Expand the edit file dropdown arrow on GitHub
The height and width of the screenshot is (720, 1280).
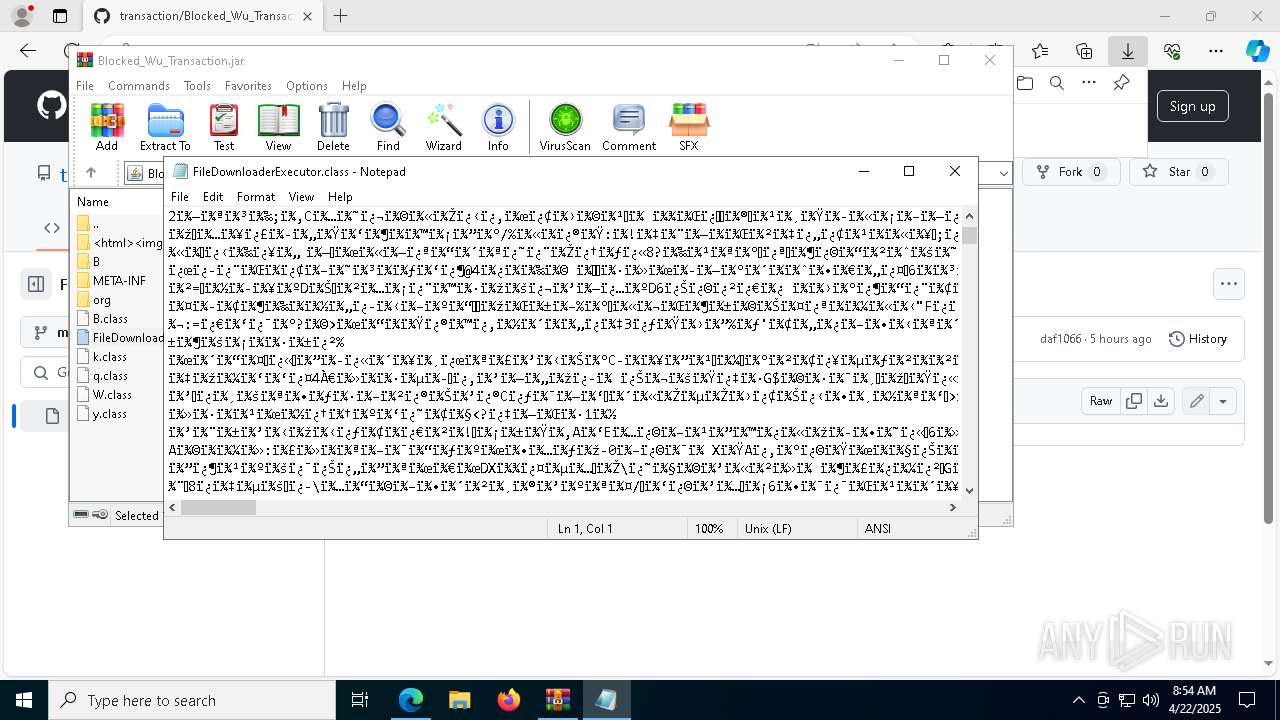(1223, 401)
